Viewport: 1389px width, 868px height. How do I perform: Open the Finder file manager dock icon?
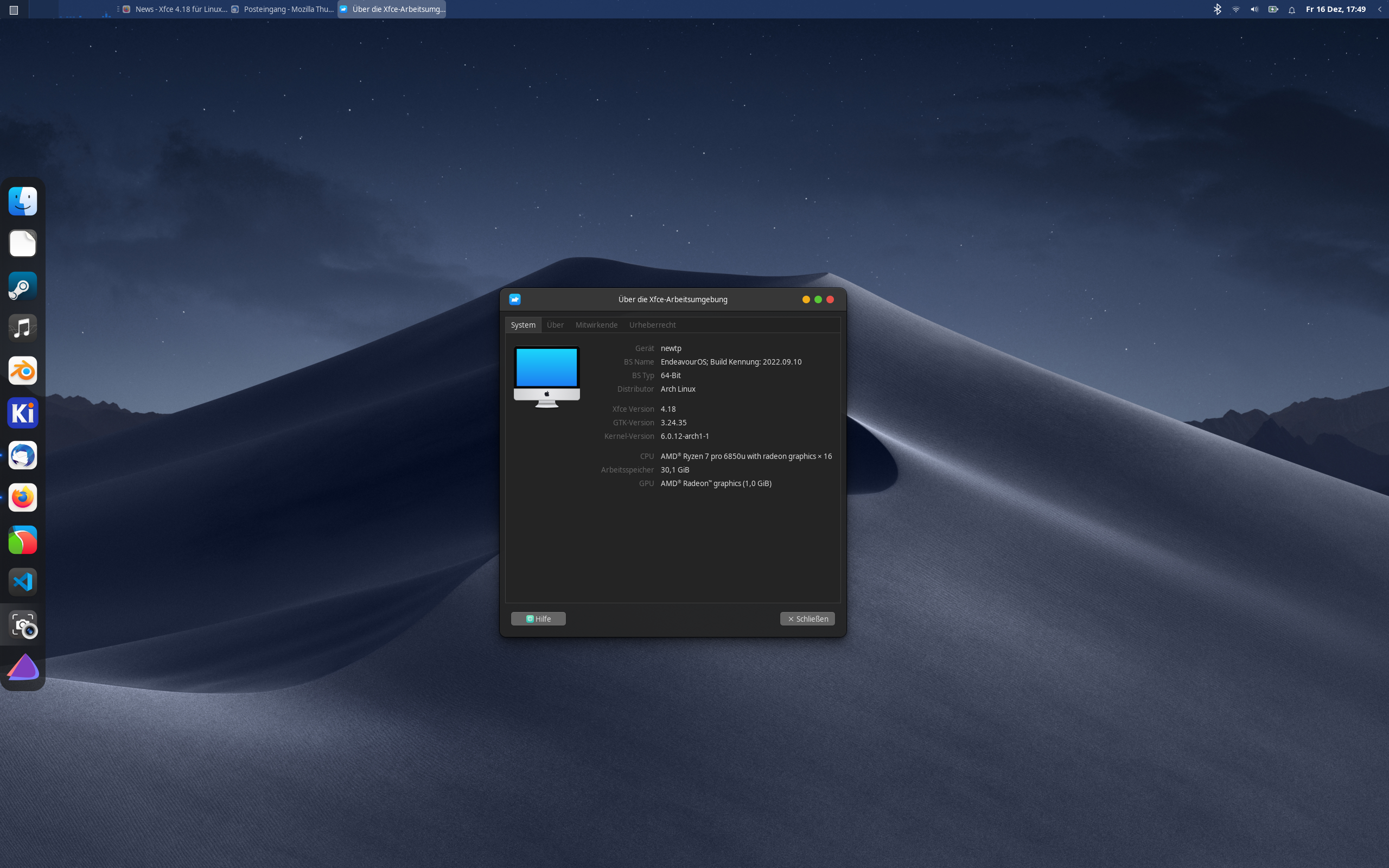23,201
